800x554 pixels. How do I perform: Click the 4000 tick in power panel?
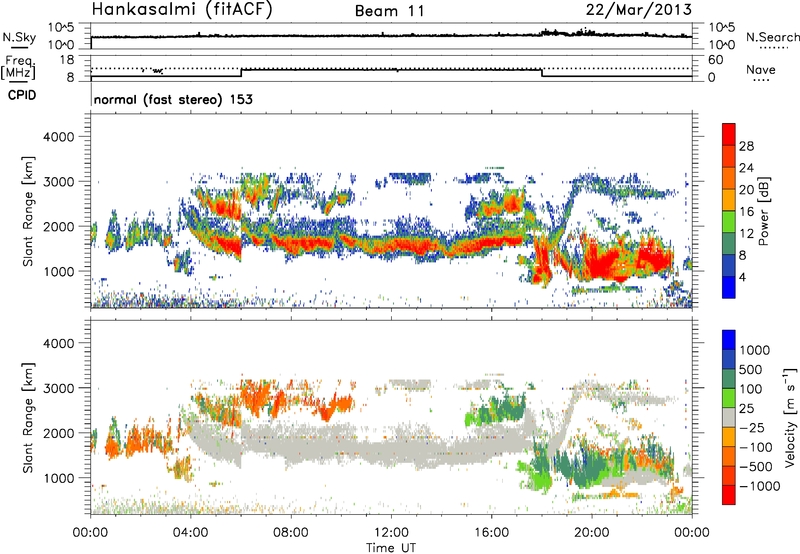59,137
